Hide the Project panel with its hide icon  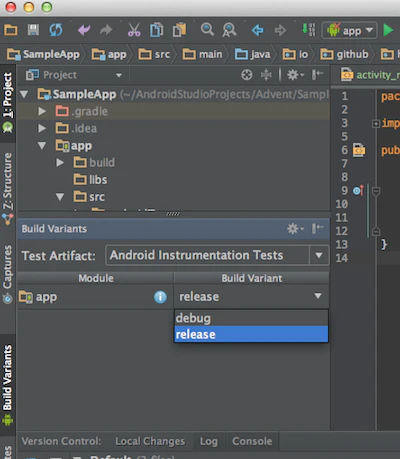tap(317, 75)
